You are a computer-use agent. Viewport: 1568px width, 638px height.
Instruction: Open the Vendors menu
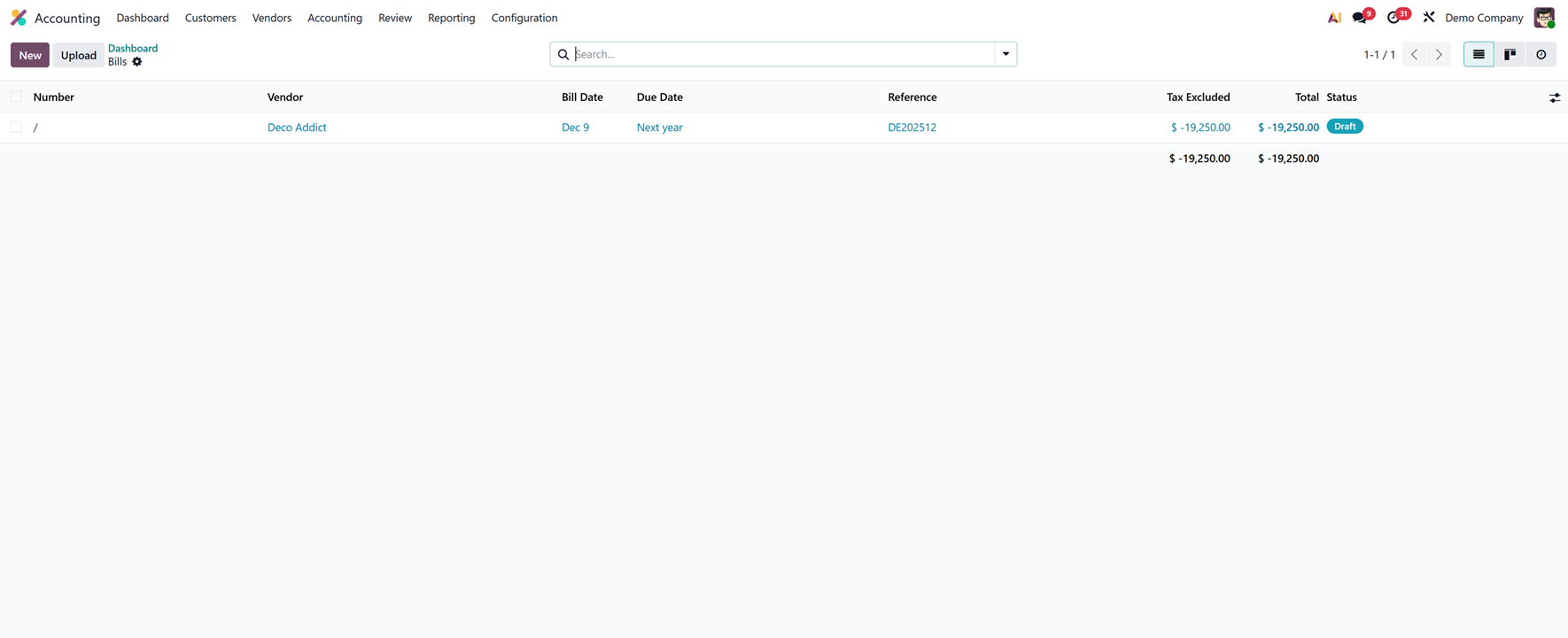272,18
